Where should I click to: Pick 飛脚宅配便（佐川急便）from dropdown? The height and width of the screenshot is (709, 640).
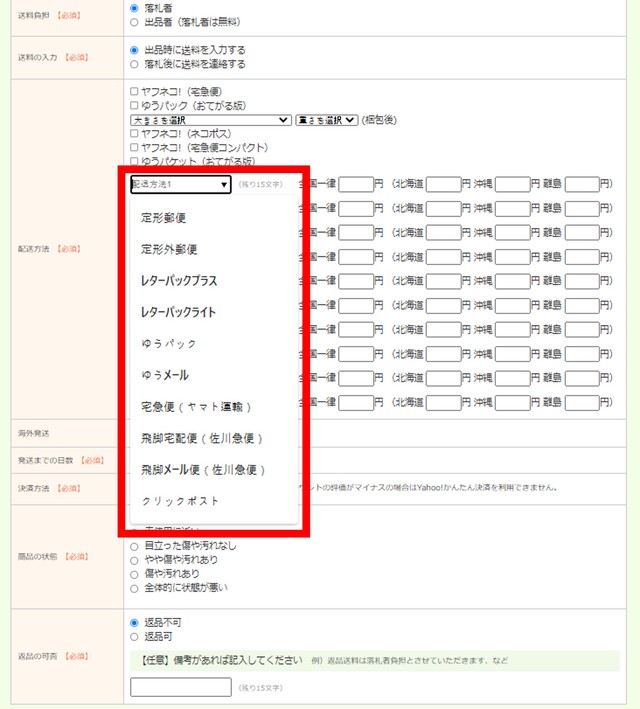point(201,438)
